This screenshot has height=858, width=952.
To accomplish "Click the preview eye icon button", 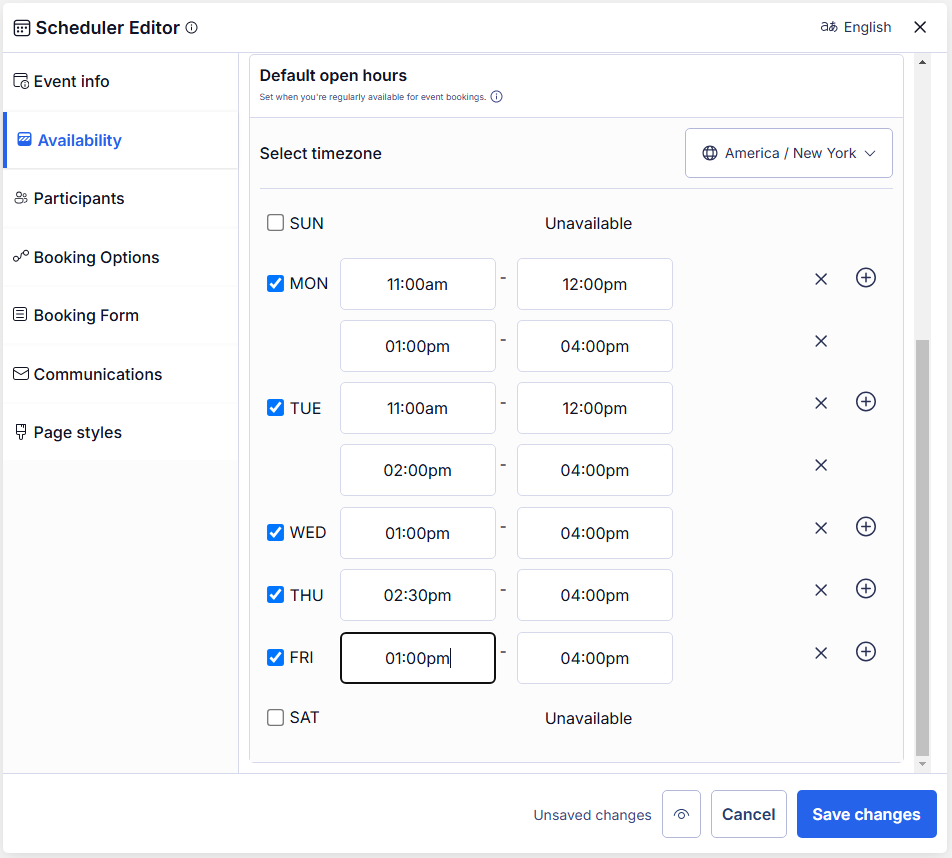I will click(x=681, y=814).
